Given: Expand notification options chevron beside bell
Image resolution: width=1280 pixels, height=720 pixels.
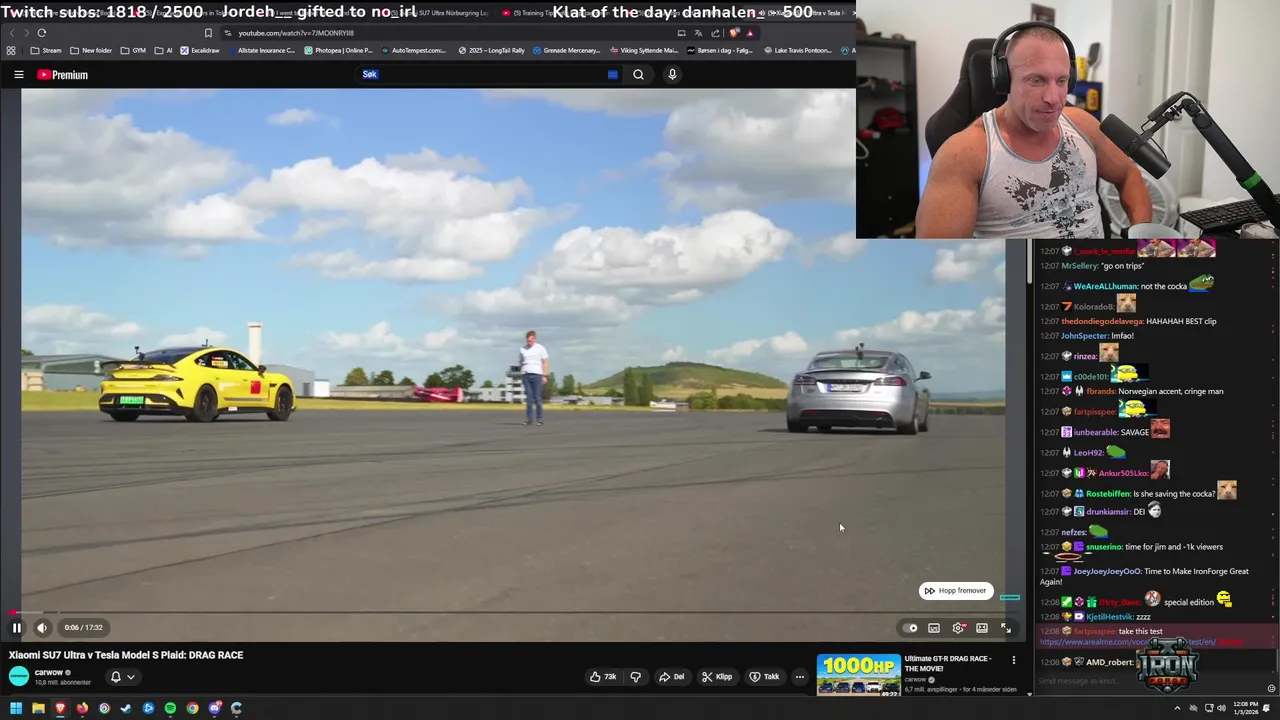Looking at the screenshot, I should click(x=130, y=677).
